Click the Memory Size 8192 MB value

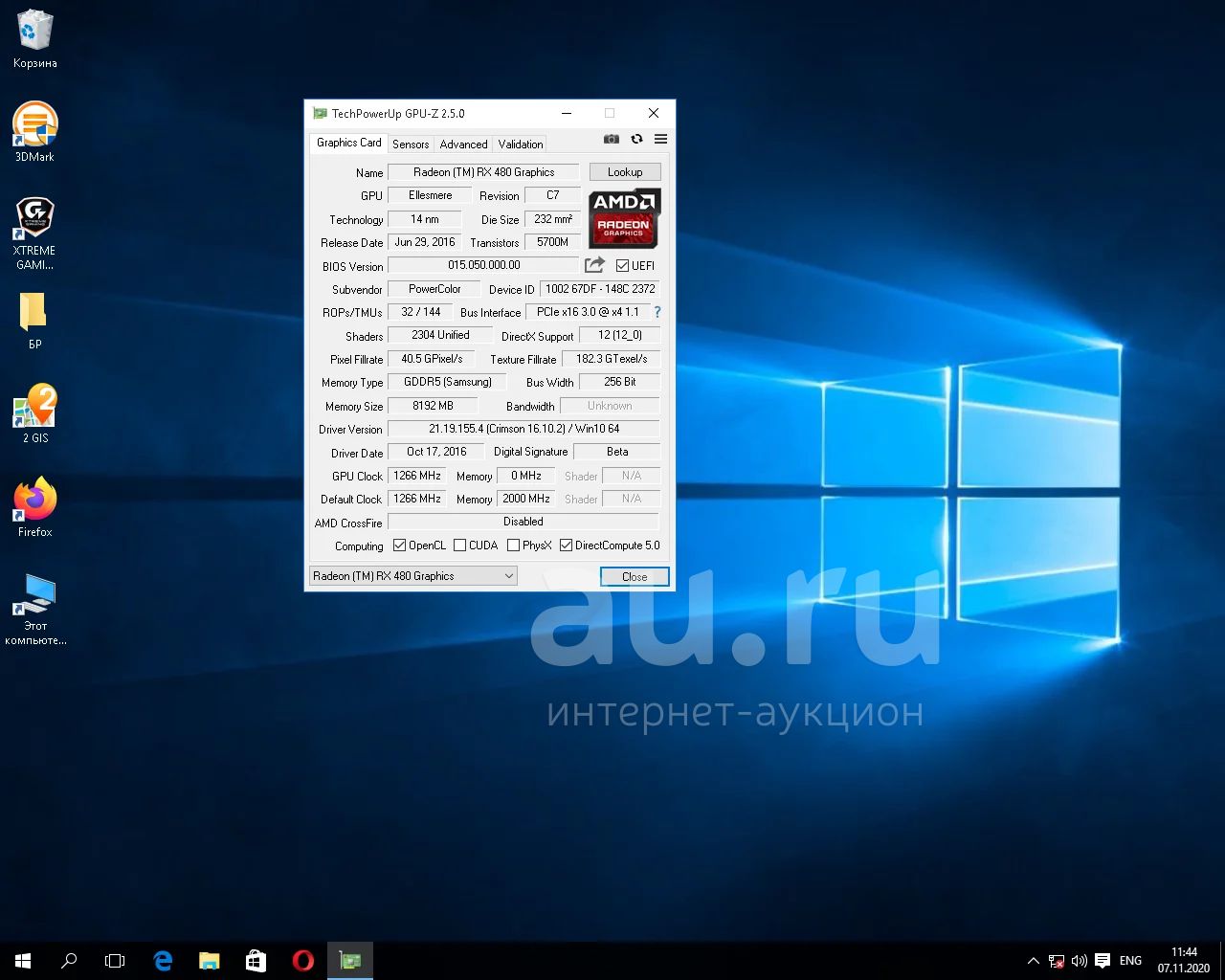click(x=433, y=406)
